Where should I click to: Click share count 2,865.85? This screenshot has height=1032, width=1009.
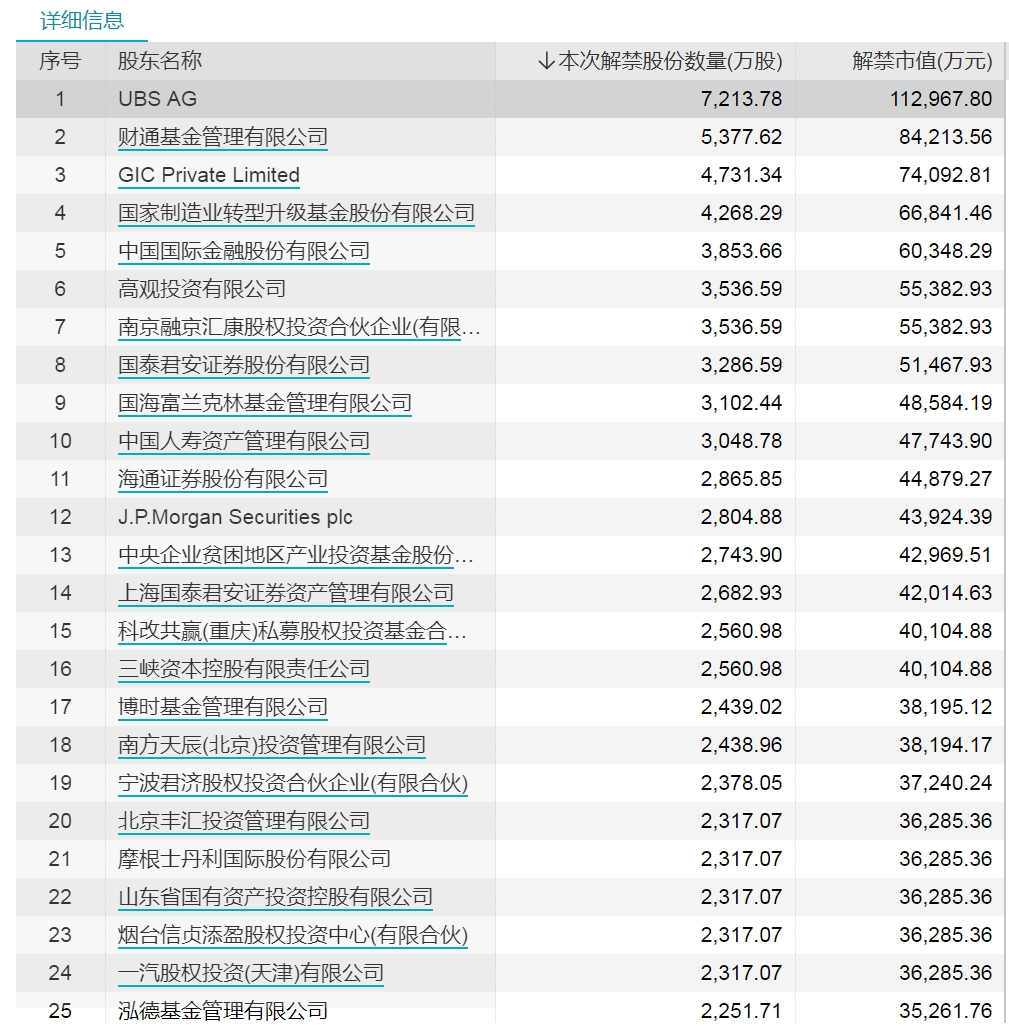click(x=741, y=479)
